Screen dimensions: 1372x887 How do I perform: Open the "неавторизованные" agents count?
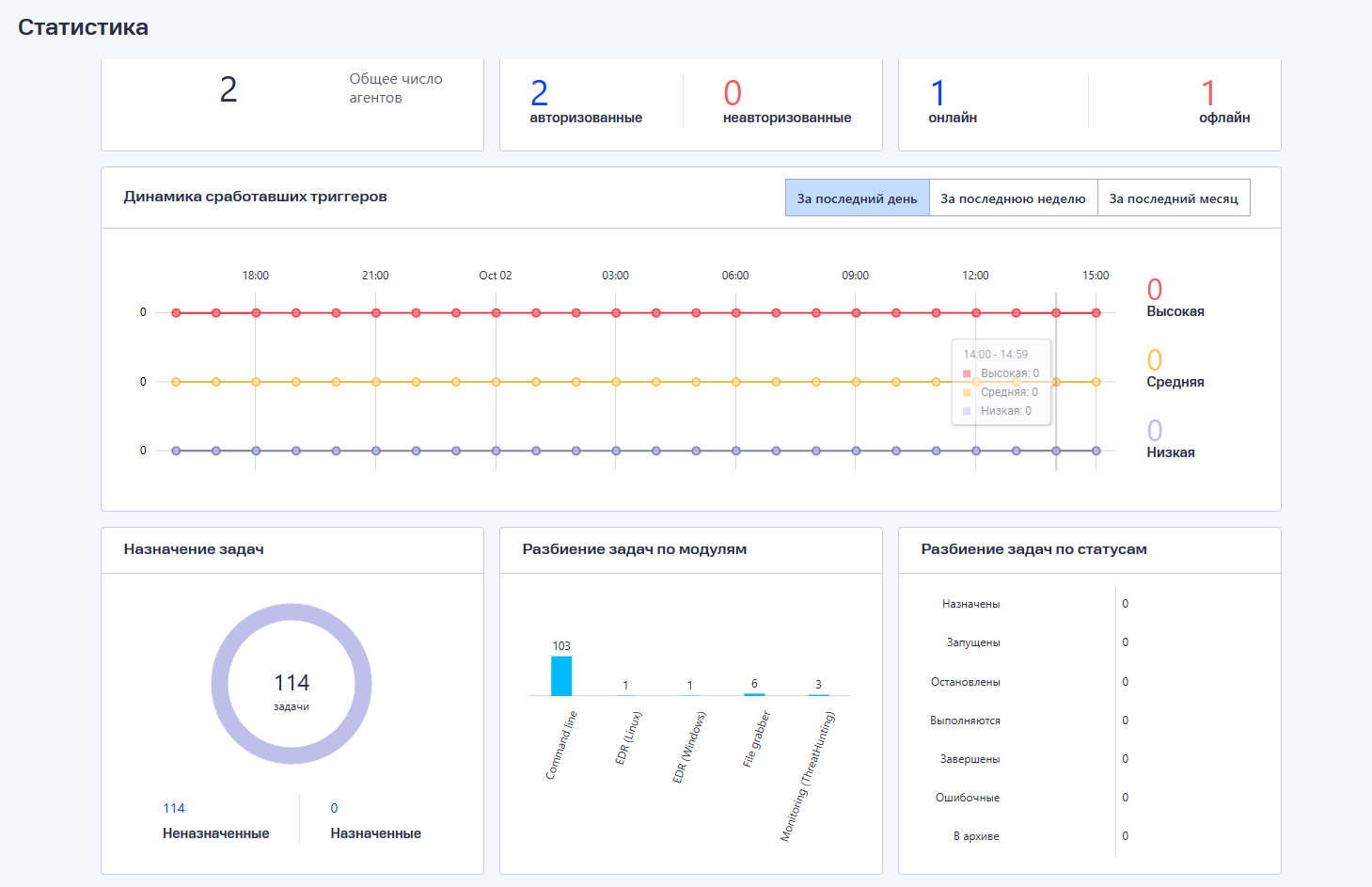786,103
